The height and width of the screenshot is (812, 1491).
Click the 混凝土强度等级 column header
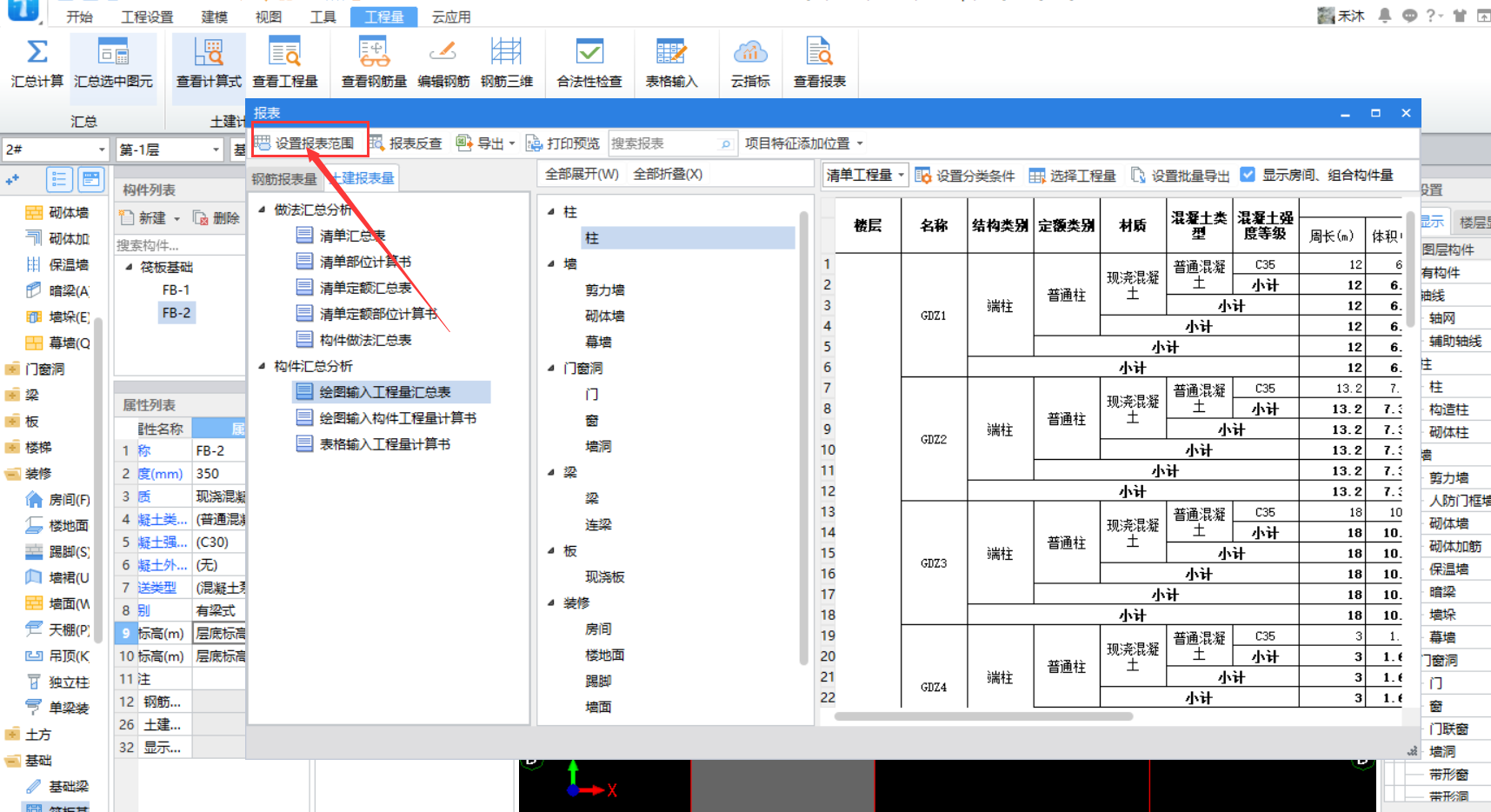click(1265, 225)
